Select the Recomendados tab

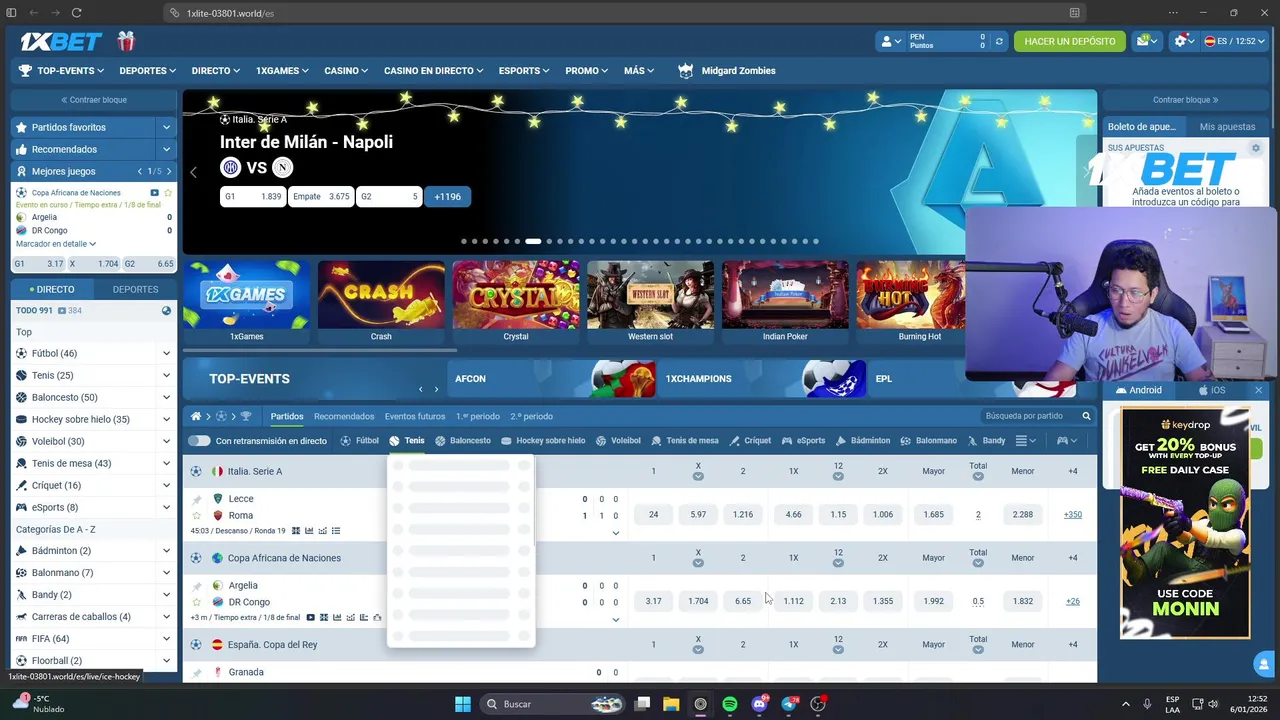344,416
